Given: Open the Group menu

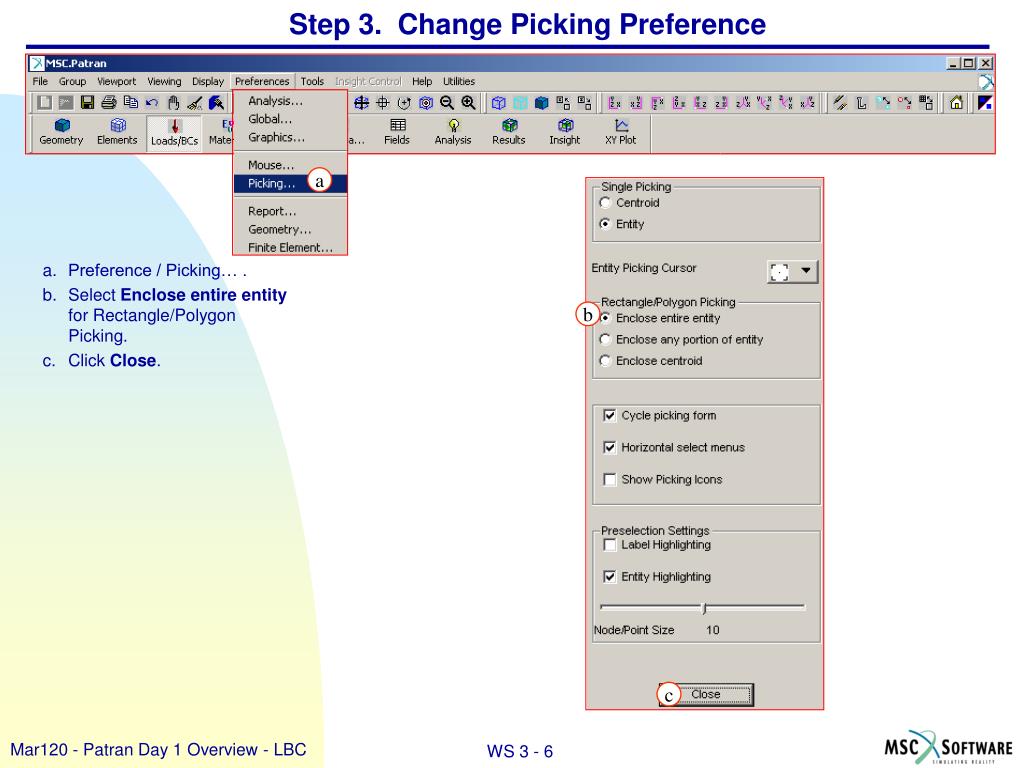Looking at the screenshot, I should (x=72, y=82).
